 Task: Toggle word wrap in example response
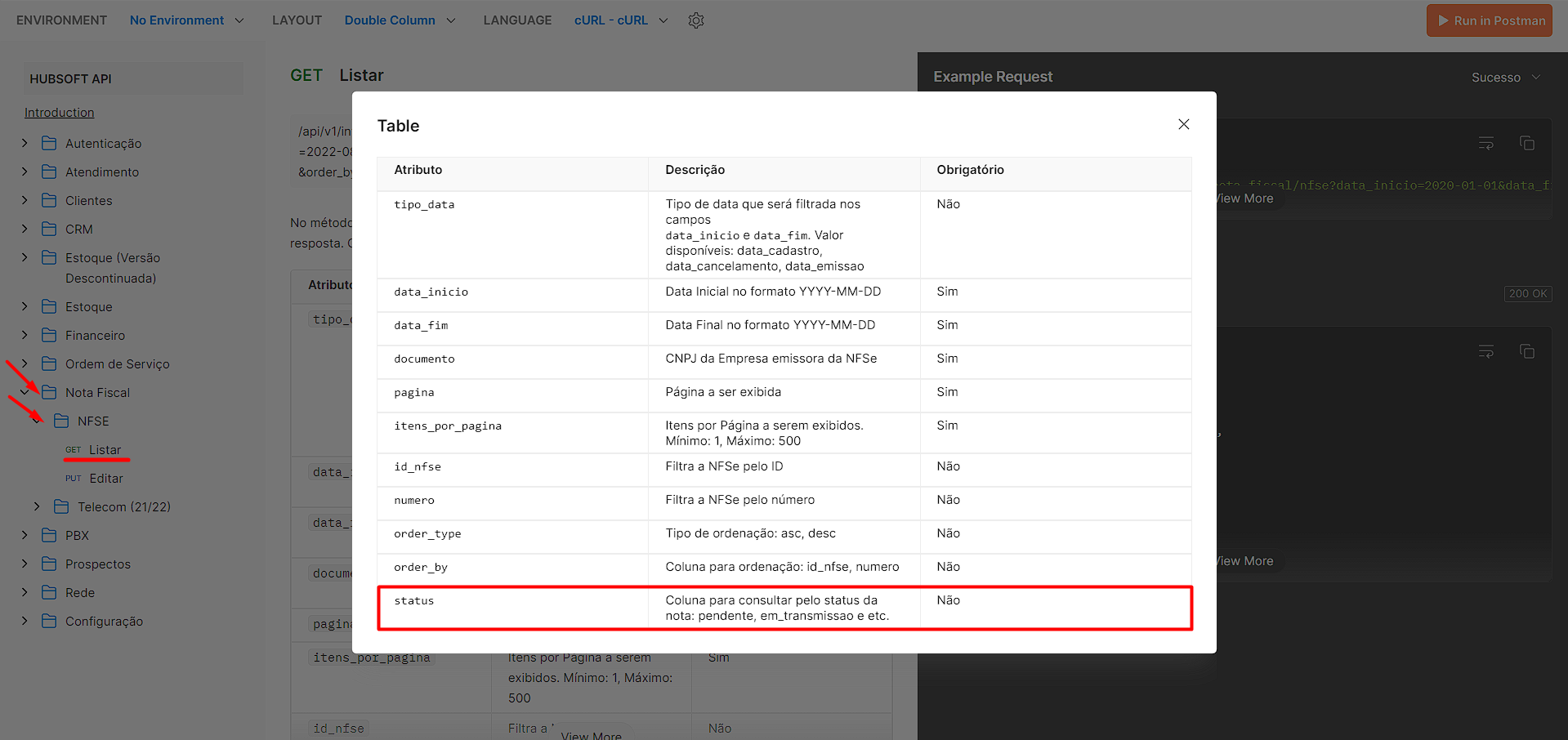(1486, 351)
